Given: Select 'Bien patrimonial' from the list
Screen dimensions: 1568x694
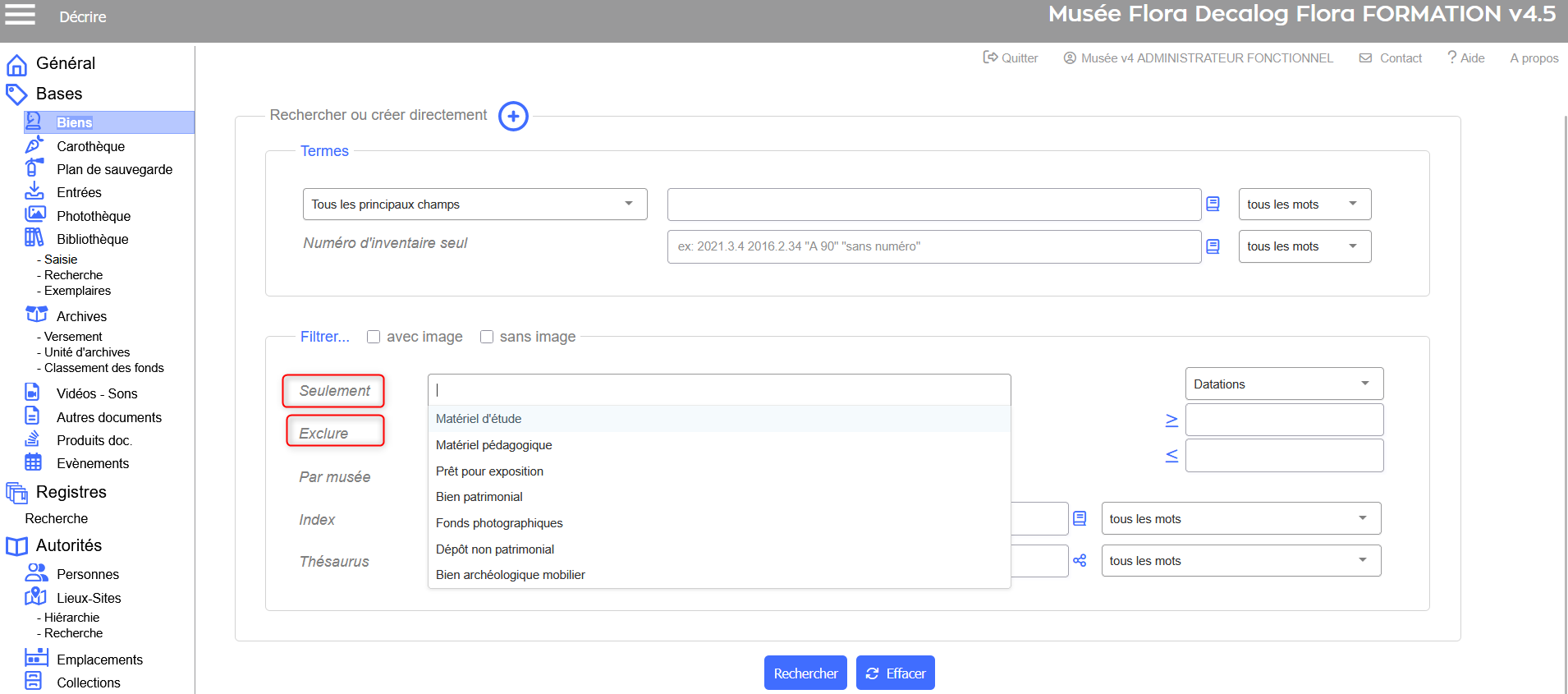Looking at the screenshot, I should tap(479, 497).
